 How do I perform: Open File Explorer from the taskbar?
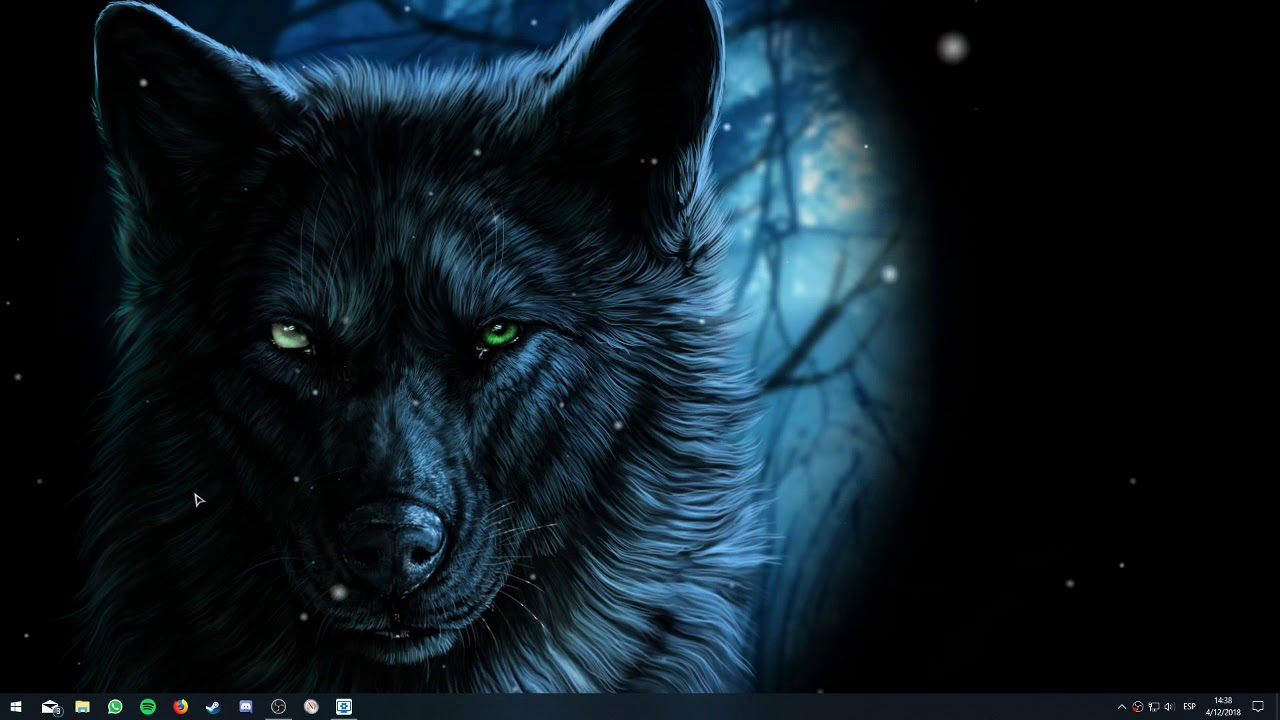[82, 707]
